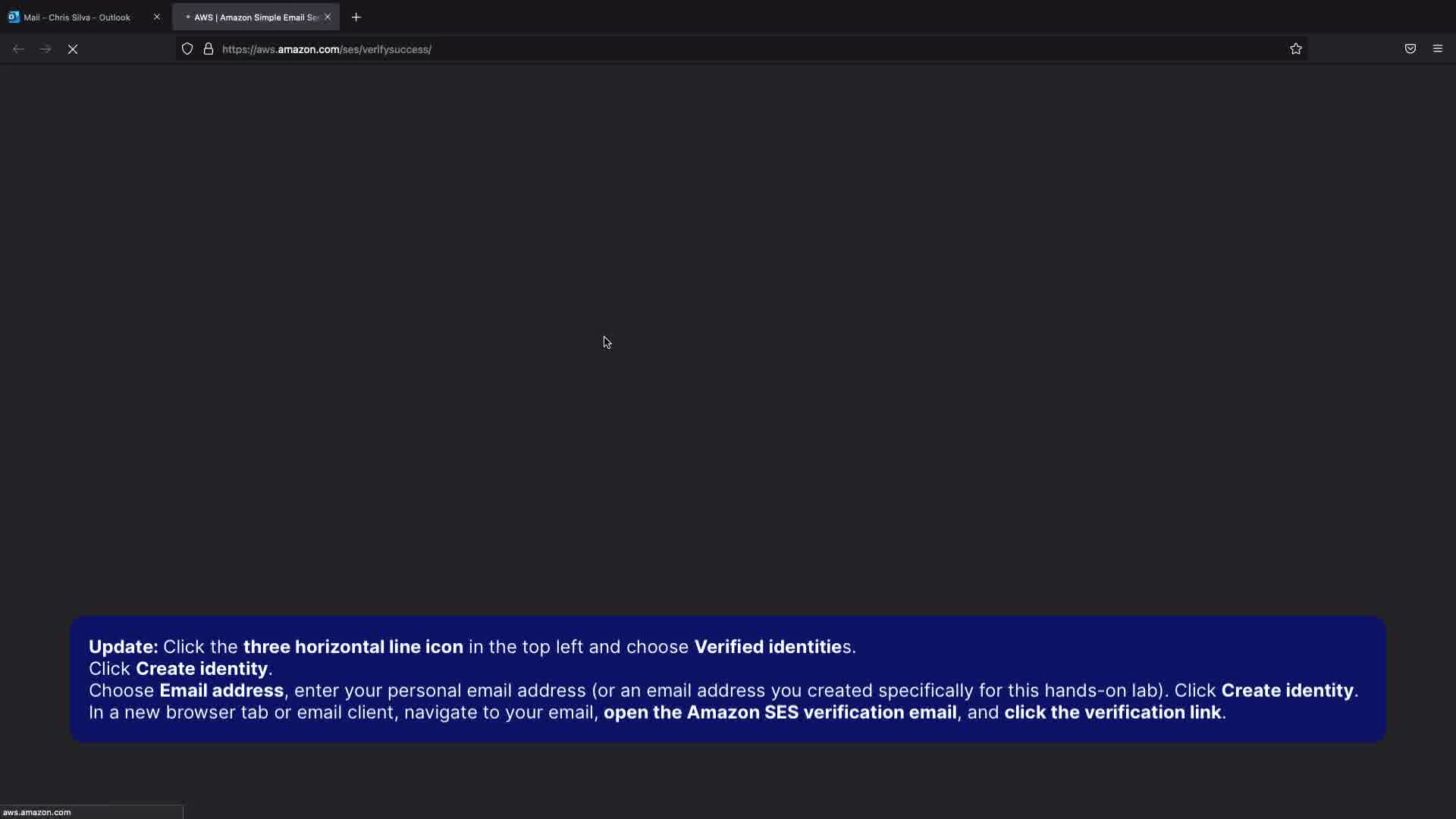This screenshot has height=819, width=1456.
Task: Open a new browser tab
Action: pyautogui.click(x=356, y=17)
